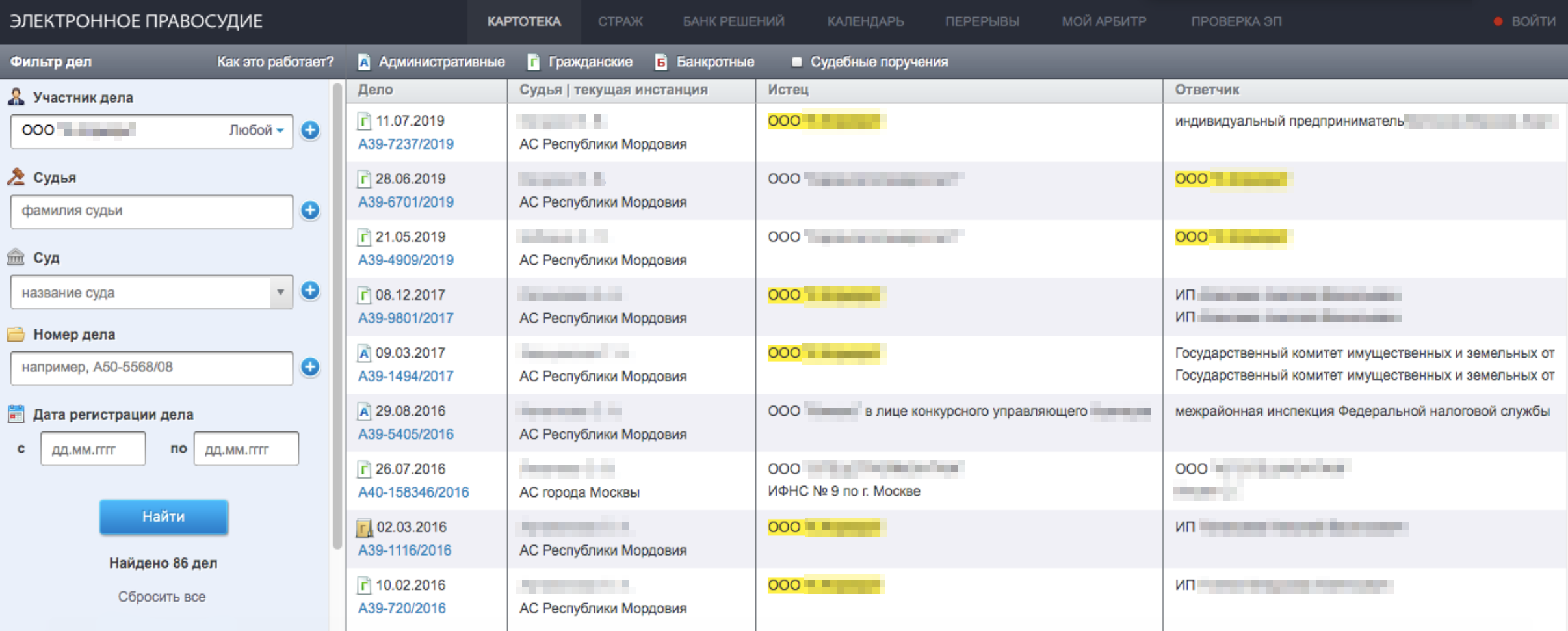Toggle the Банкротные case filter
This screenshot has width=1568, height=631.
click(705, 62)
